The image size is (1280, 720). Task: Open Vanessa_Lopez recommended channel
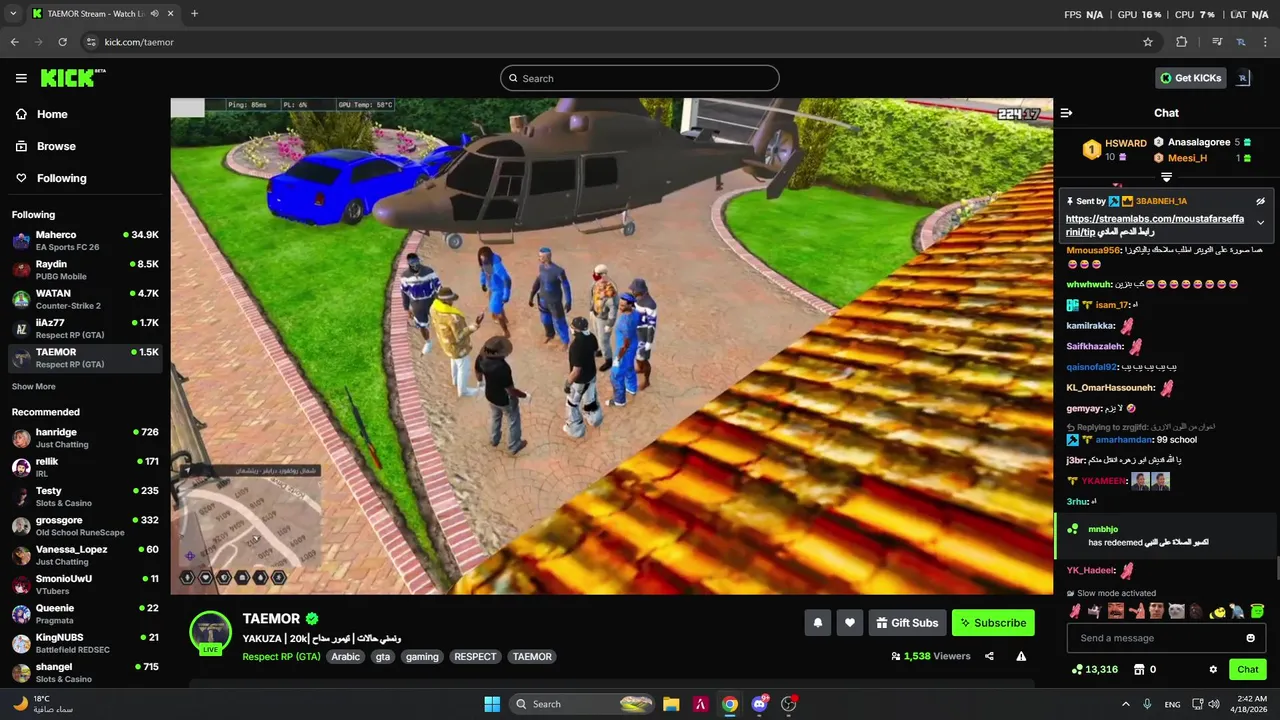pyautogui.click(x=85, y=555)
